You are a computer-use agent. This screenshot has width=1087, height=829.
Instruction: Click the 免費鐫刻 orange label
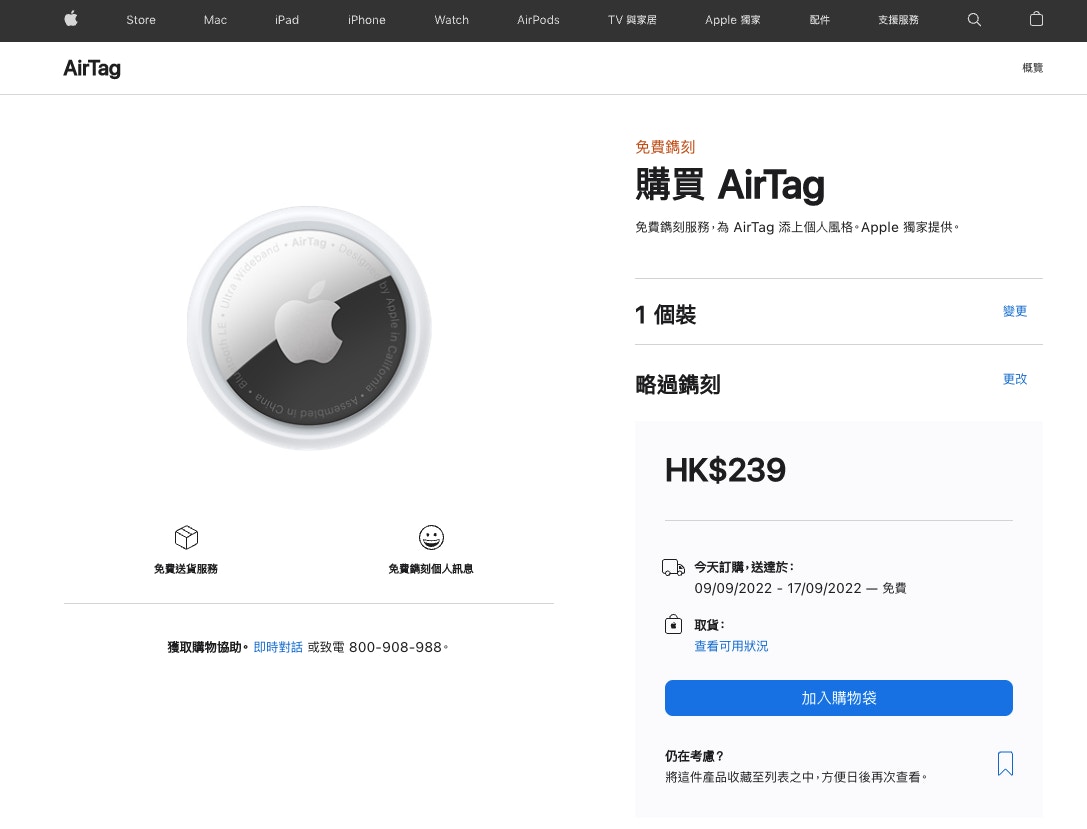click(x=665, y=147)
